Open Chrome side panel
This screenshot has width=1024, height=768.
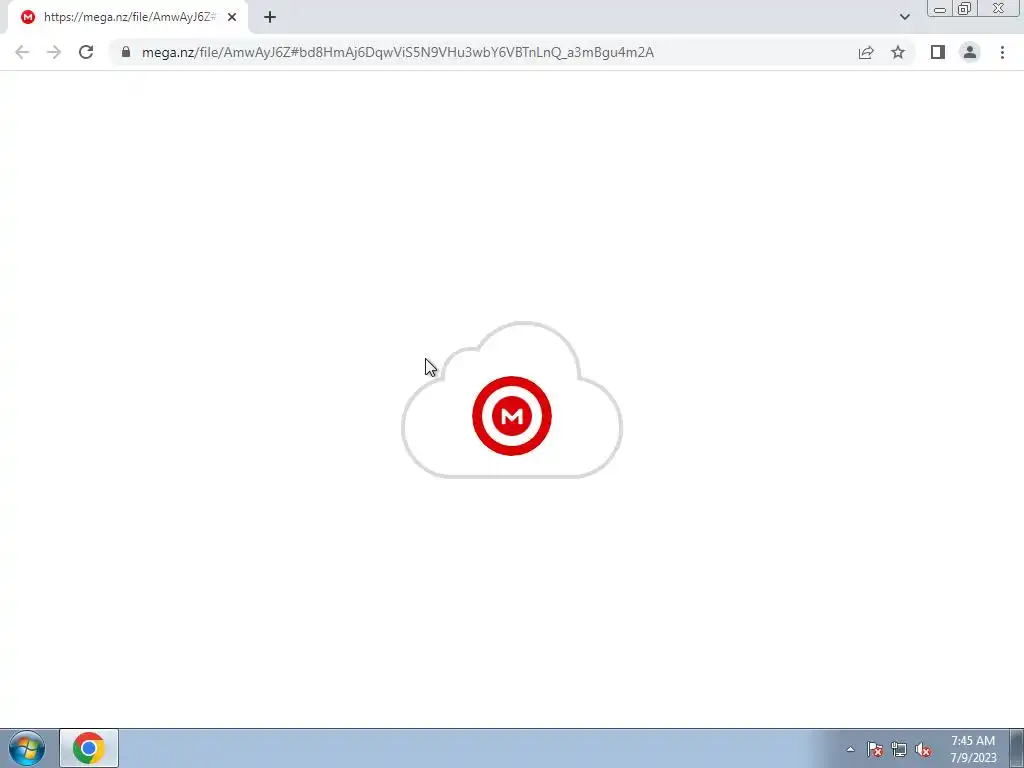[x=938, y=52]
